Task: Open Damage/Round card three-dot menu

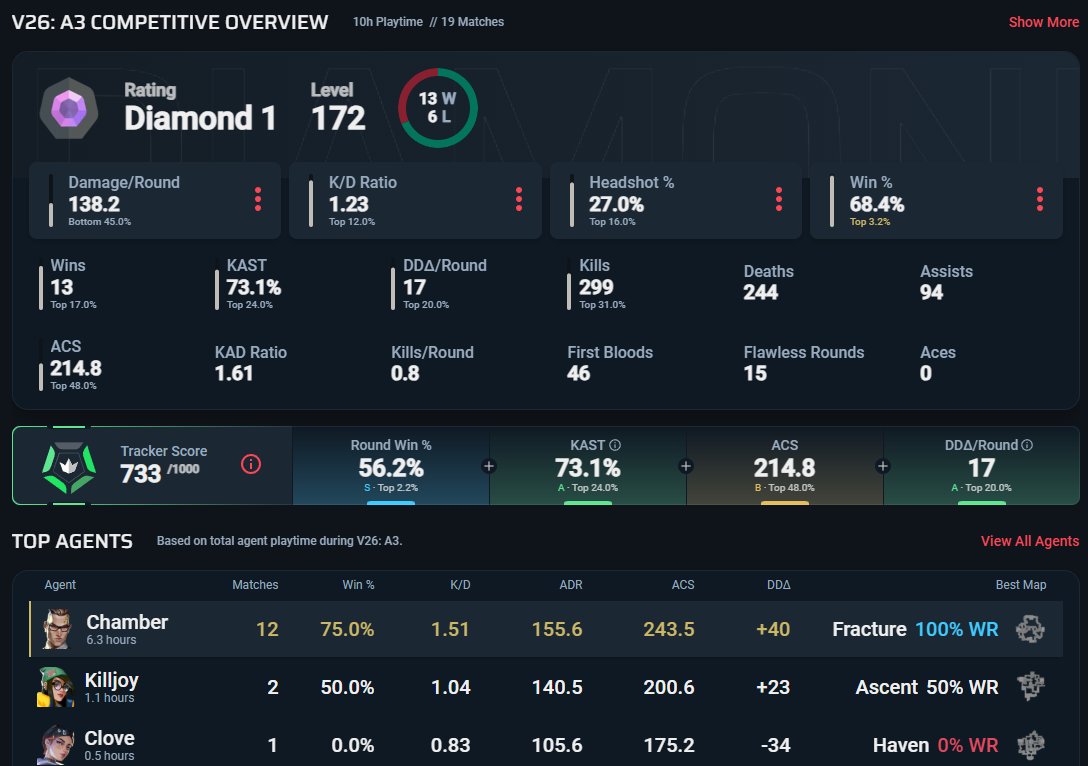Action: pyautogui.click(x=258, y=199)
